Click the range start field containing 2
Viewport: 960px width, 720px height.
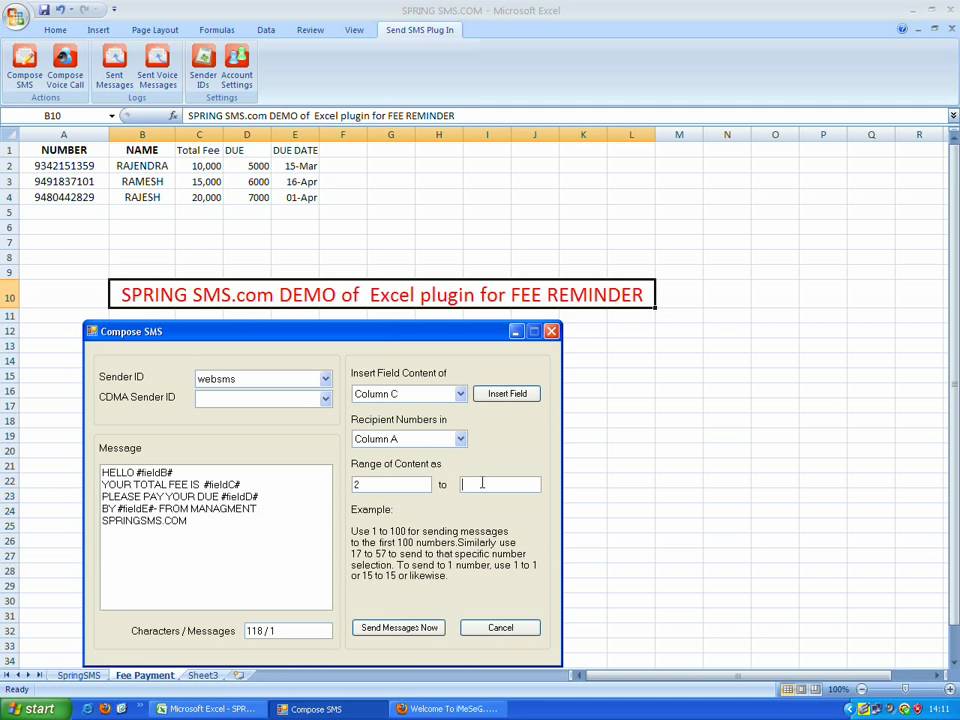pyautogui.click(x=391, y=484)
